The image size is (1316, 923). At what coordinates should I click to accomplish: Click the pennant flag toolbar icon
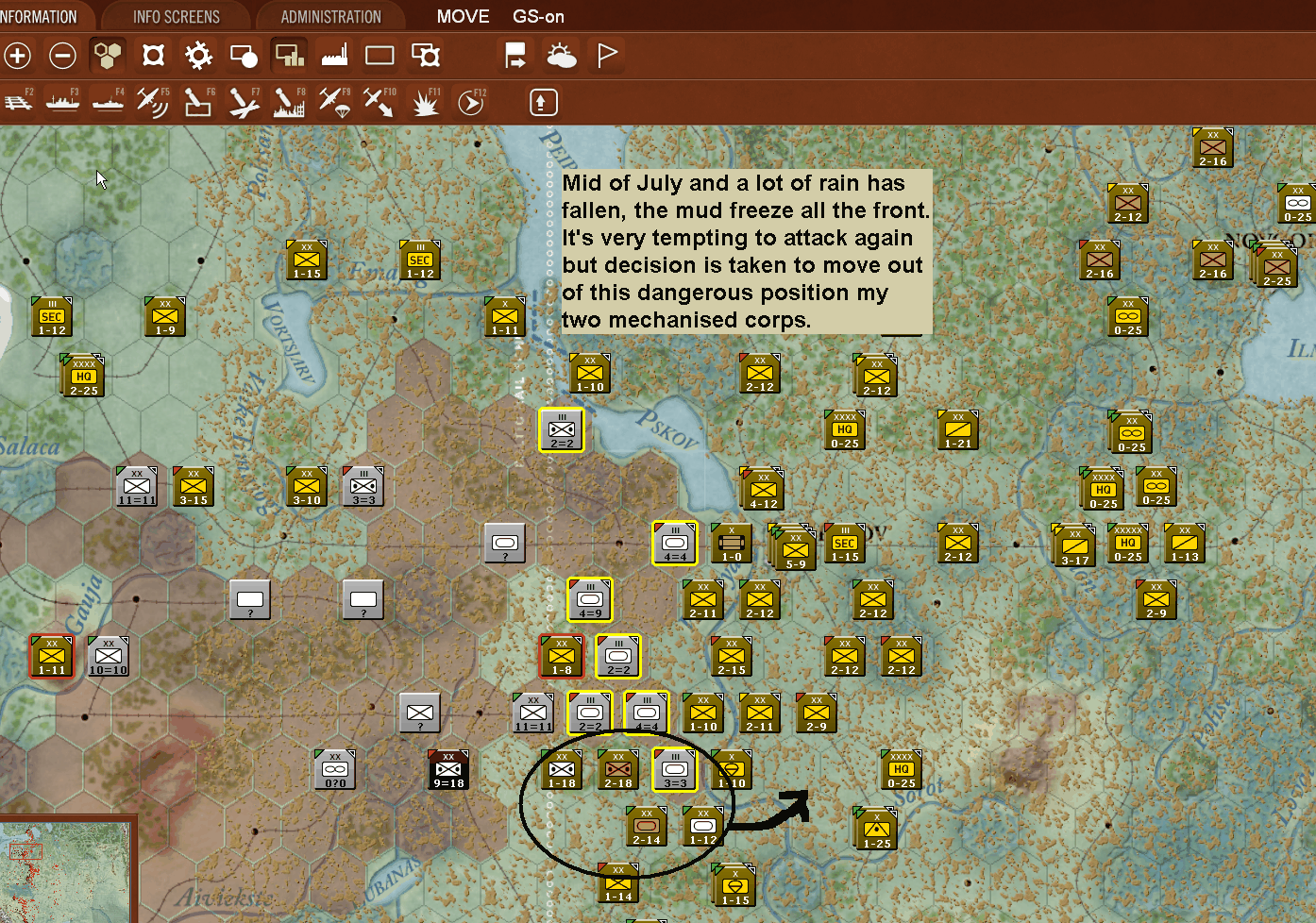pos(607,56)
